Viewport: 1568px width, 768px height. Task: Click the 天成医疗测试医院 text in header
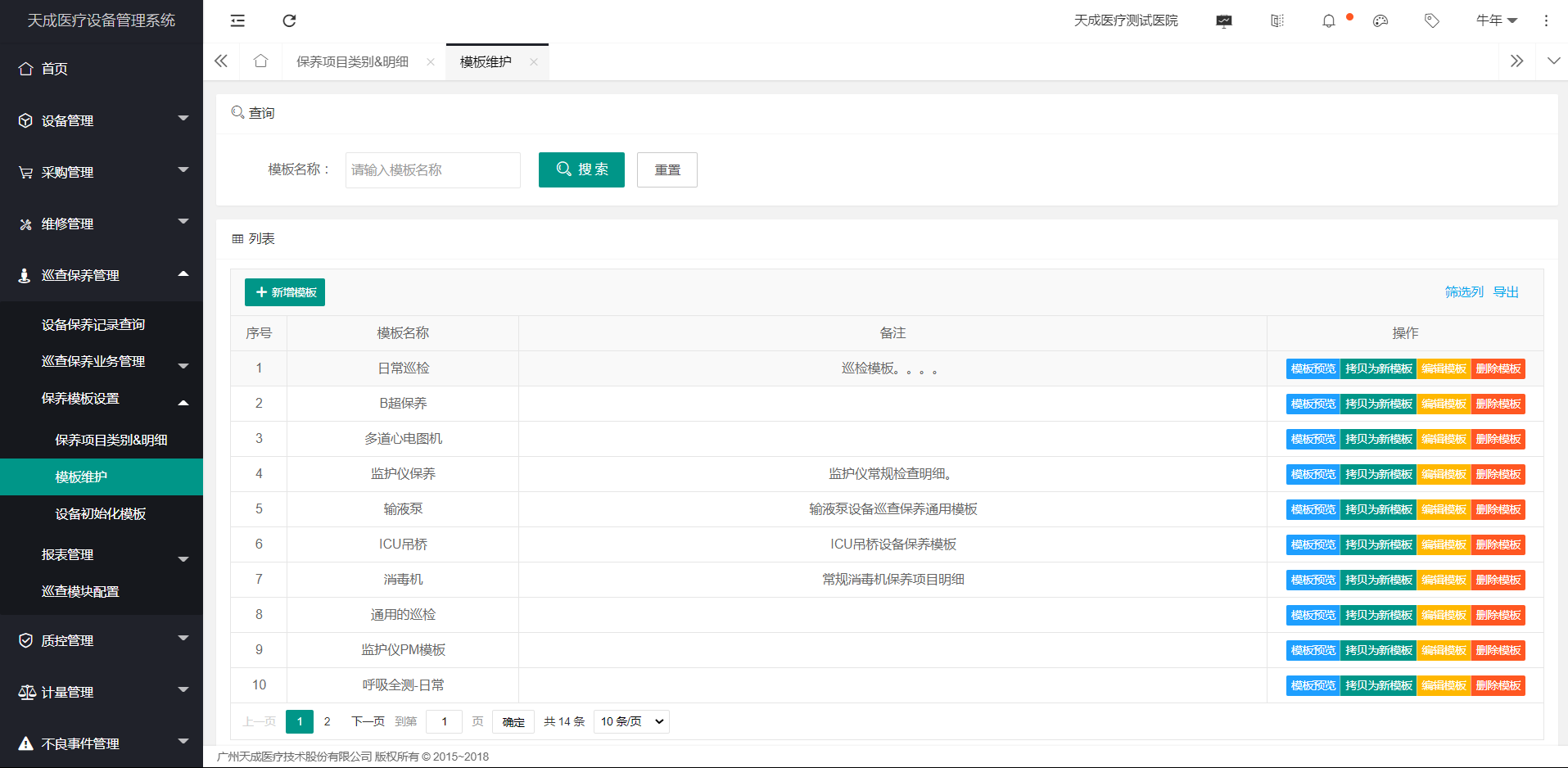tap(1126, 20)
